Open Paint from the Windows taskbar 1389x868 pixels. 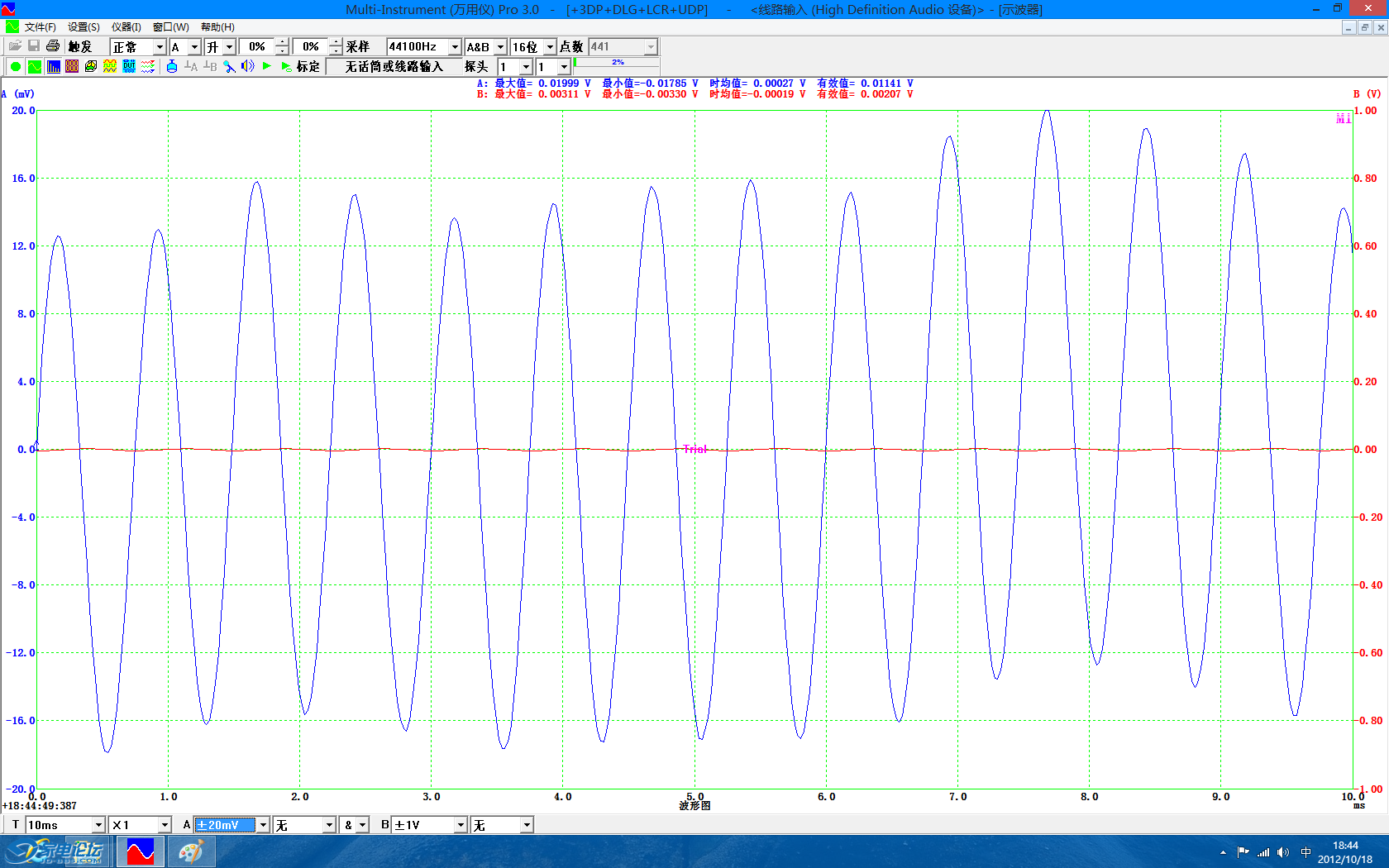[191, 851]
